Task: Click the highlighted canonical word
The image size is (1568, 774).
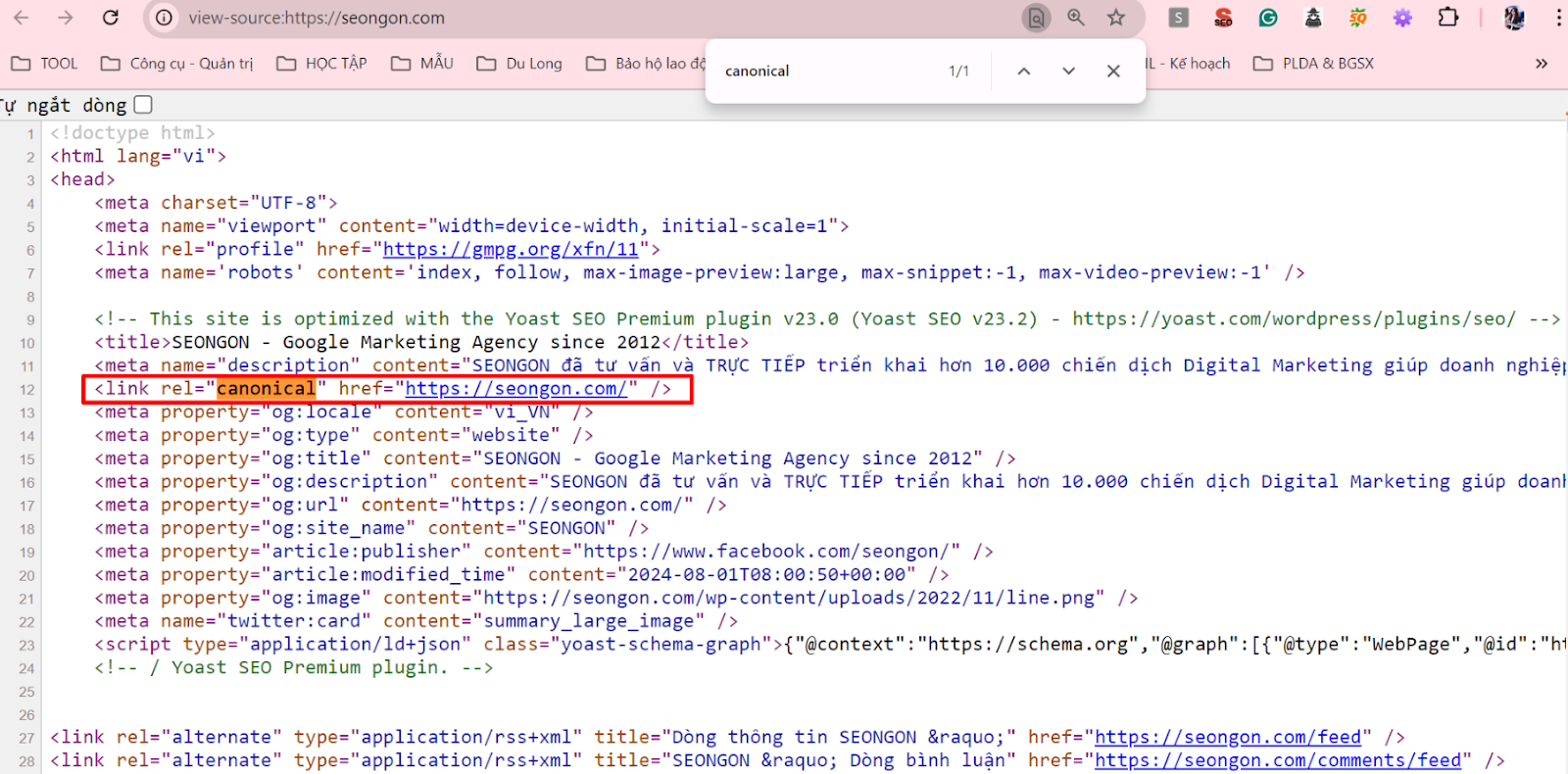Action: coord(267,389)
